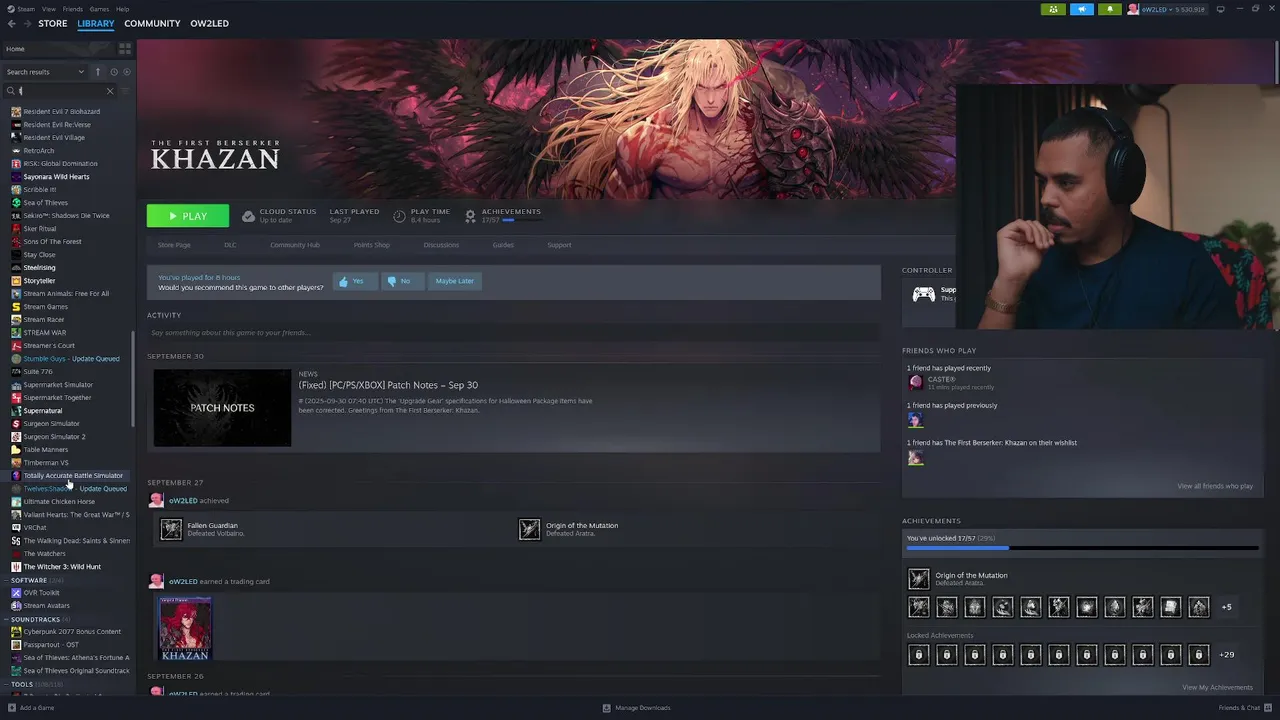
Task: Open the Help menu
Action: pyautogui.click(x=122, y=9)
